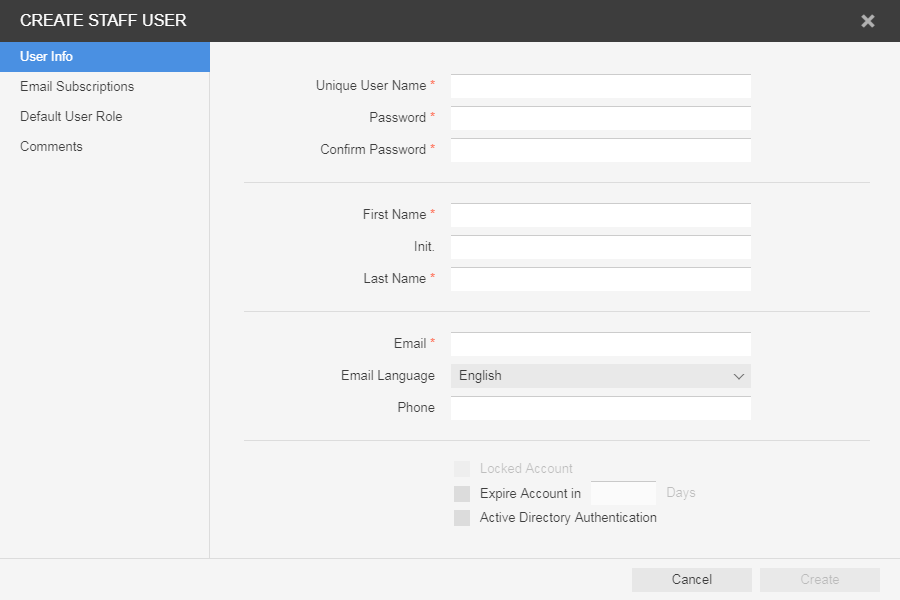Toggle the Locked Account checkbox
900x600 pixels.
462,469
